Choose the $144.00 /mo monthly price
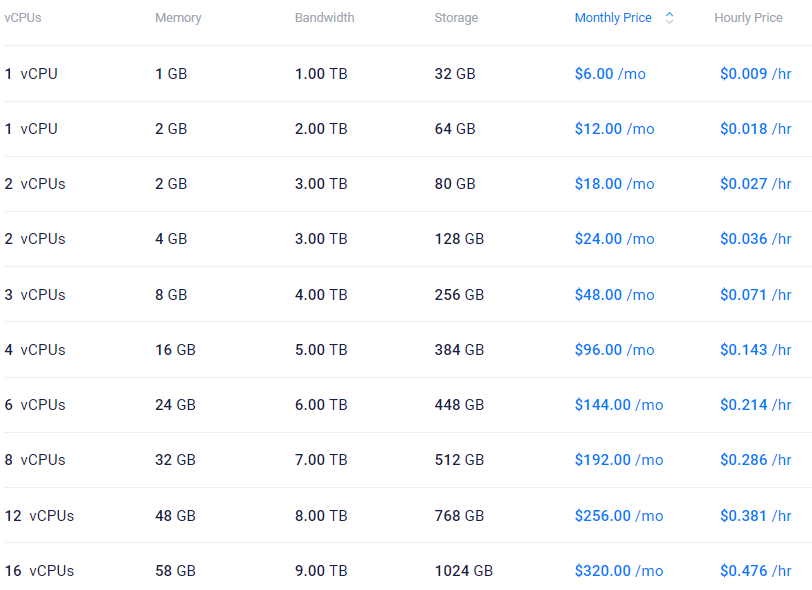812x590 pixels. [x=618, y=405]
